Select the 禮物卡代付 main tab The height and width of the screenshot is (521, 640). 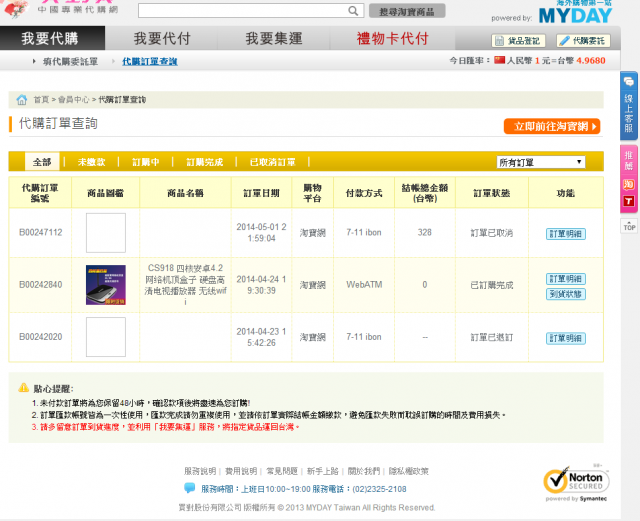392,38
